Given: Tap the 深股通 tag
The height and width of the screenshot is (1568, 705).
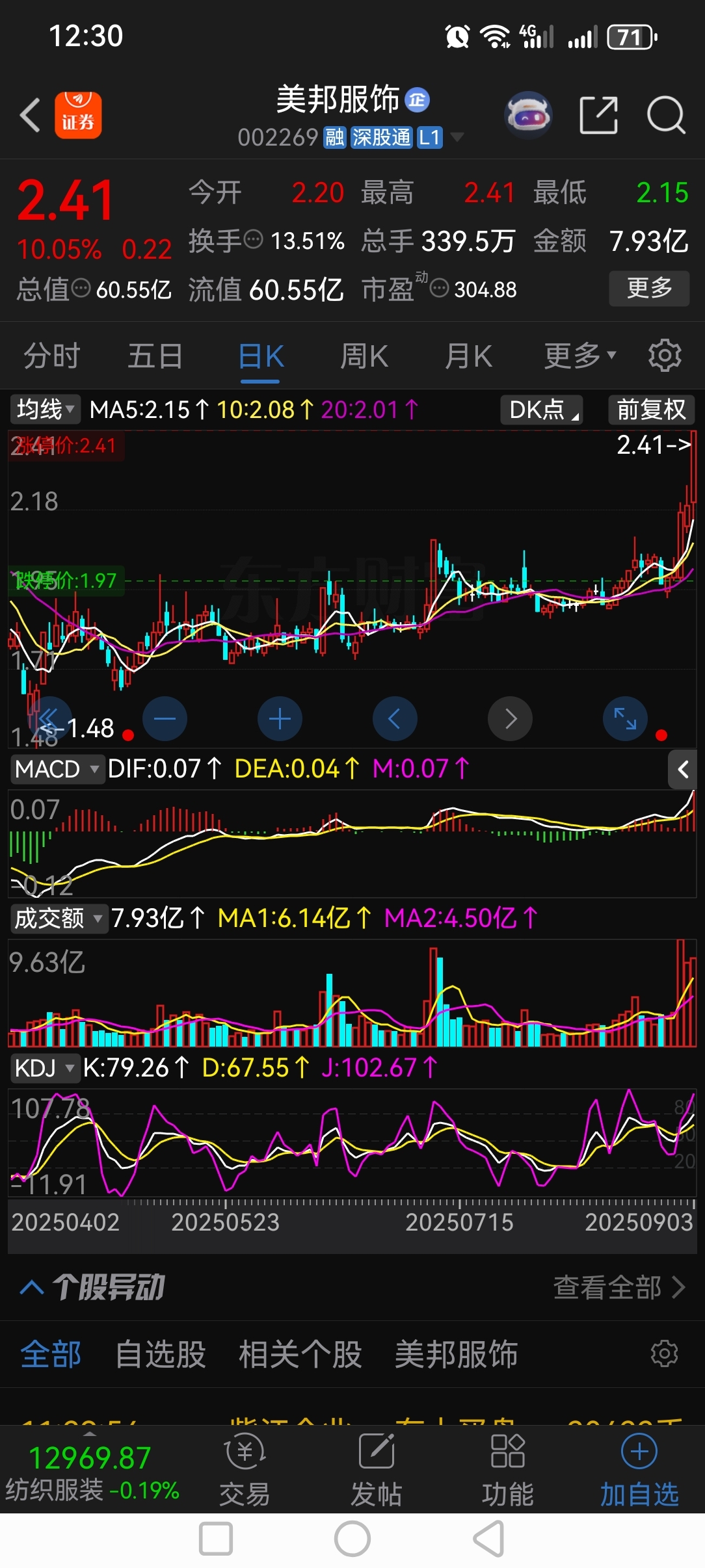Looking at the screenshot, I should point(381,137).
